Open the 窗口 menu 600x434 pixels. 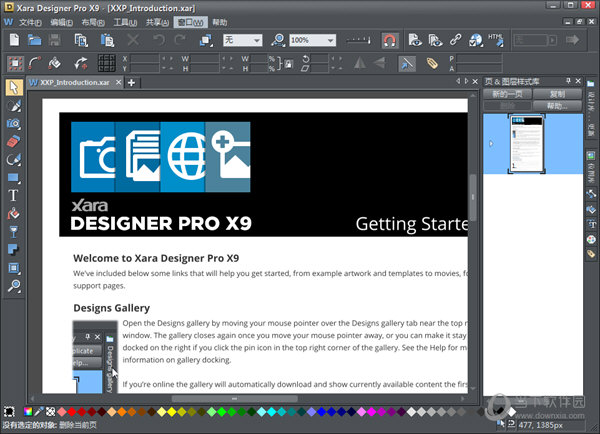tap(191, 23)
